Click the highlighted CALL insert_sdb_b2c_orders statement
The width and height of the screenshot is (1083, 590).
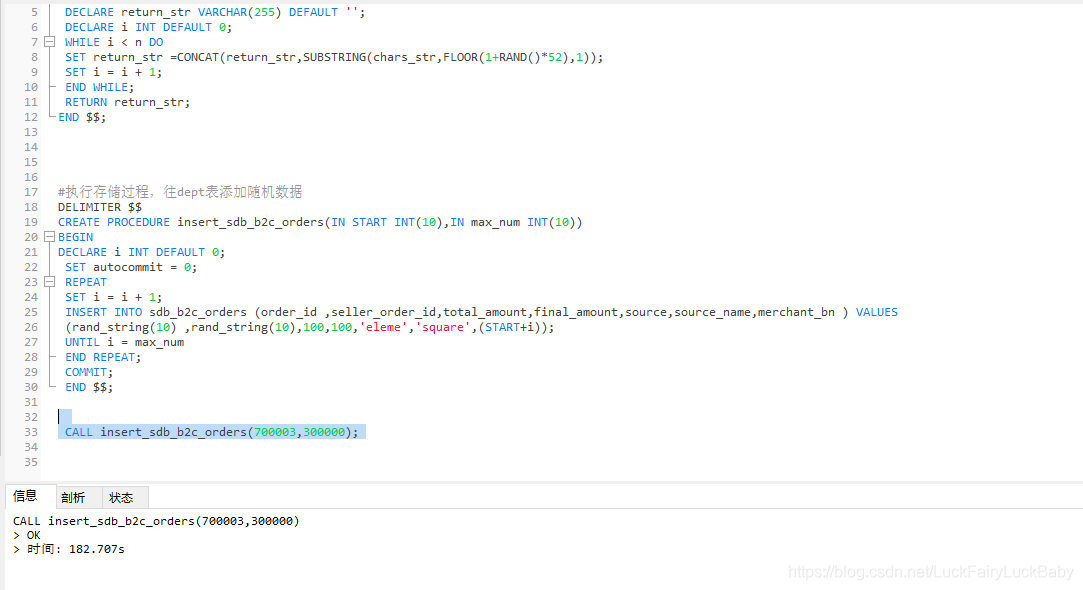(211, 432)
